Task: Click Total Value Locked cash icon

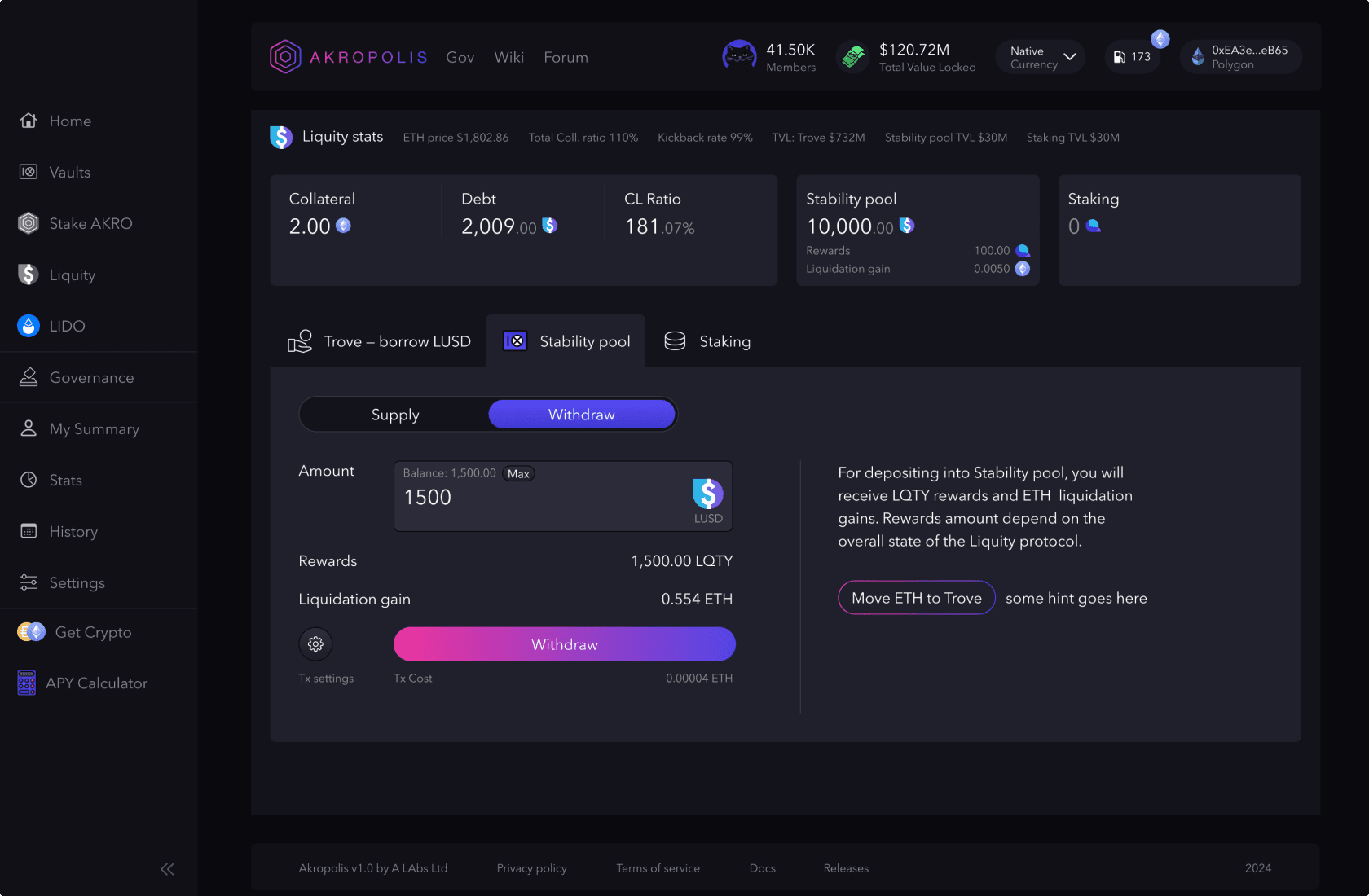Action: (x=852, y=57)
